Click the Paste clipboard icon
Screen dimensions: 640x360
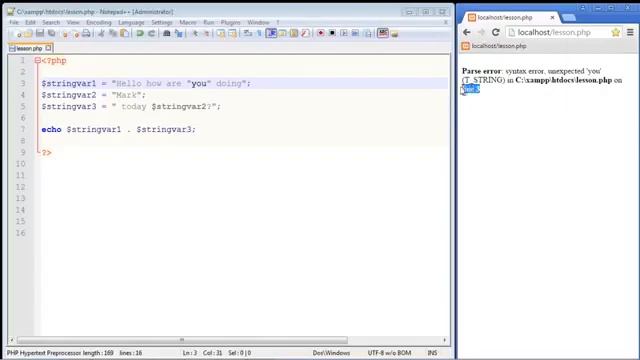[x=124, y=33]
